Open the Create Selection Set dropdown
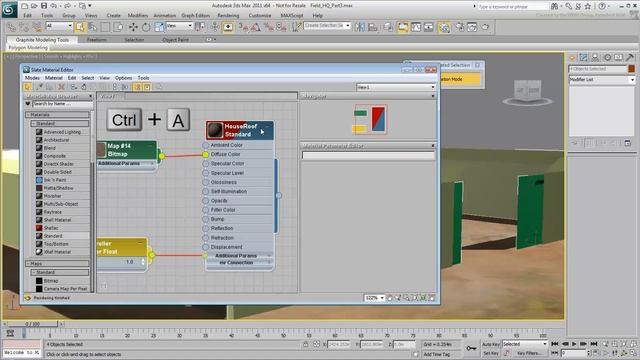Image resolution: width=640 pixels, height=360 pixels. point(327,25)
